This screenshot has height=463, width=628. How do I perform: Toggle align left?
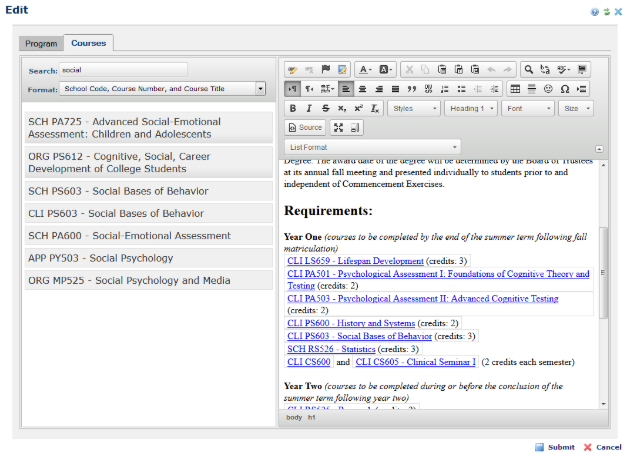346,89
